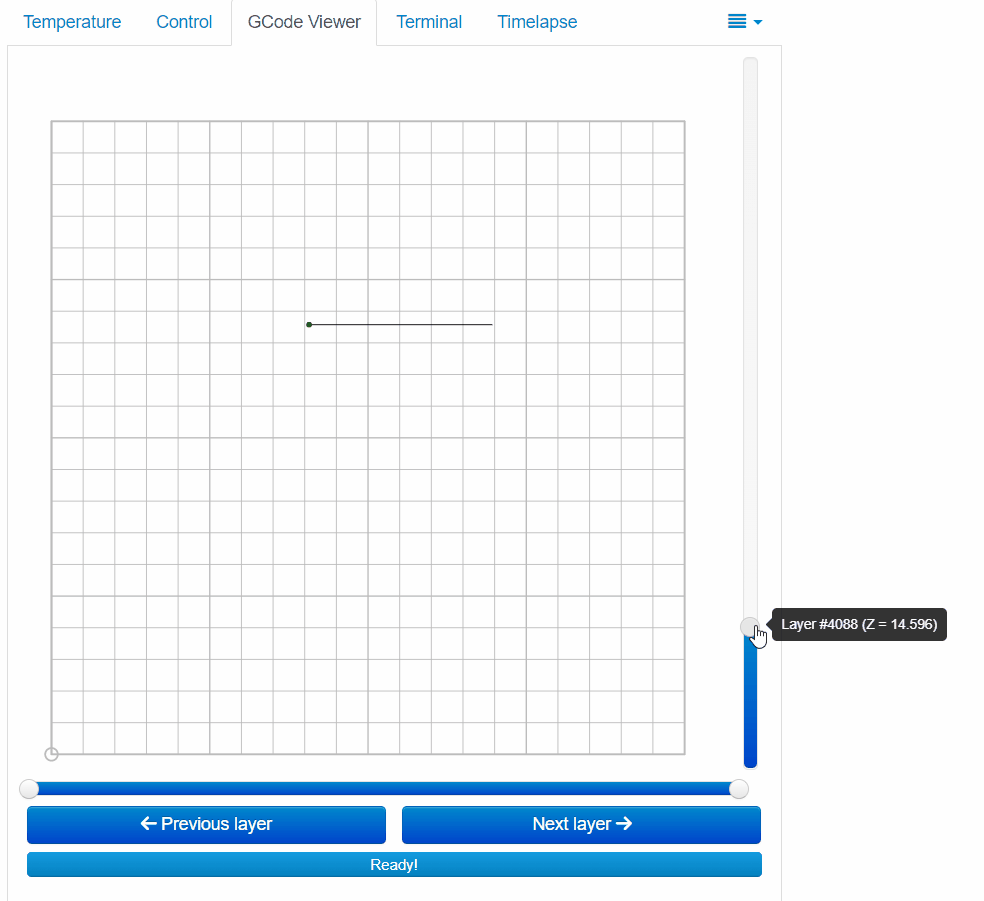Click the Layer #4088 tooltip

pyautogui.click(x=858, y=624)
